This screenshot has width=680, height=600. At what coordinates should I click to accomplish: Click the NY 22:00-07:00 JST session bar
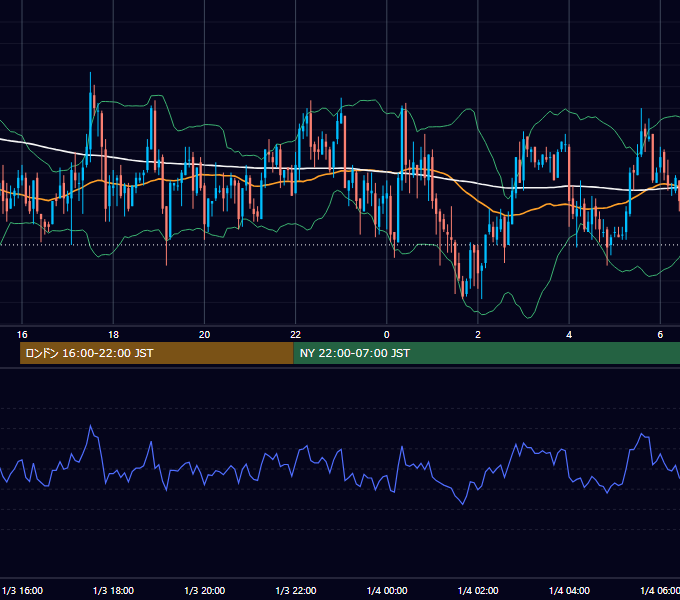coord(487,353)
